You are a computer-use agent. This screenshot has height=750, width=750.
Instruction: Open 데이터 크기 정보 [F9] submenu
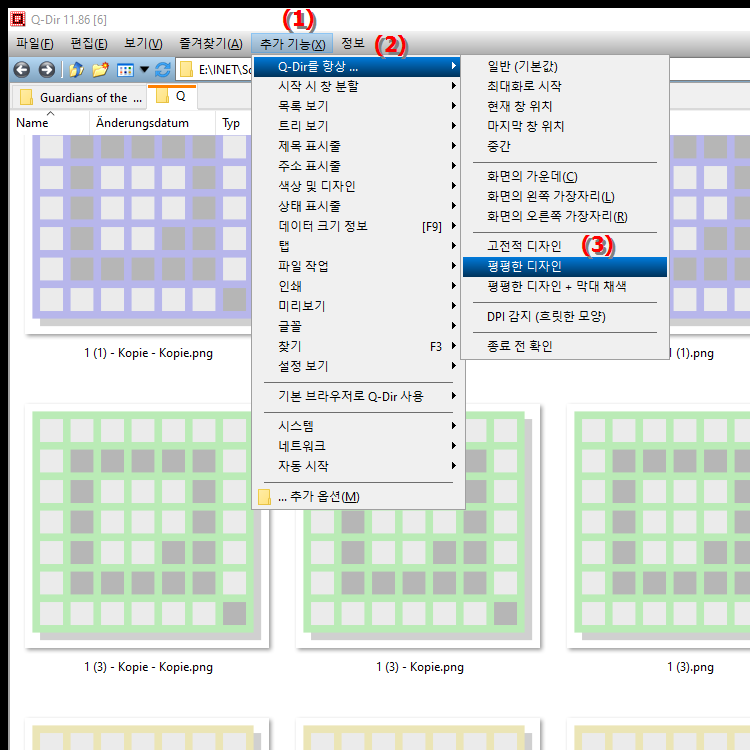pos(357,226)
